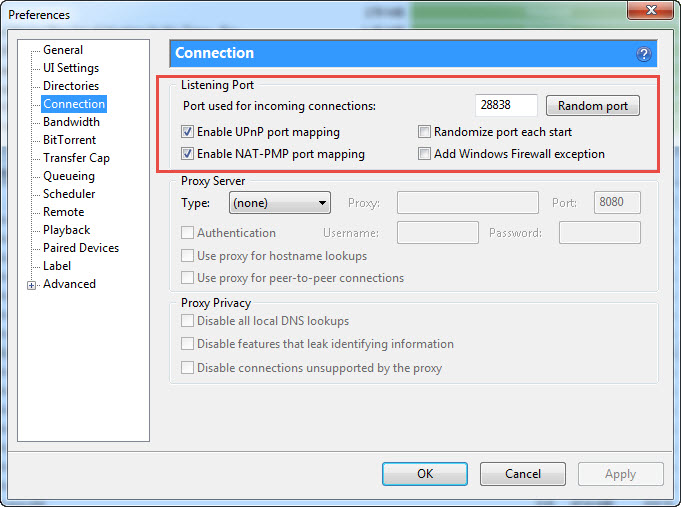Select the Remote category

tap(63, 212)
